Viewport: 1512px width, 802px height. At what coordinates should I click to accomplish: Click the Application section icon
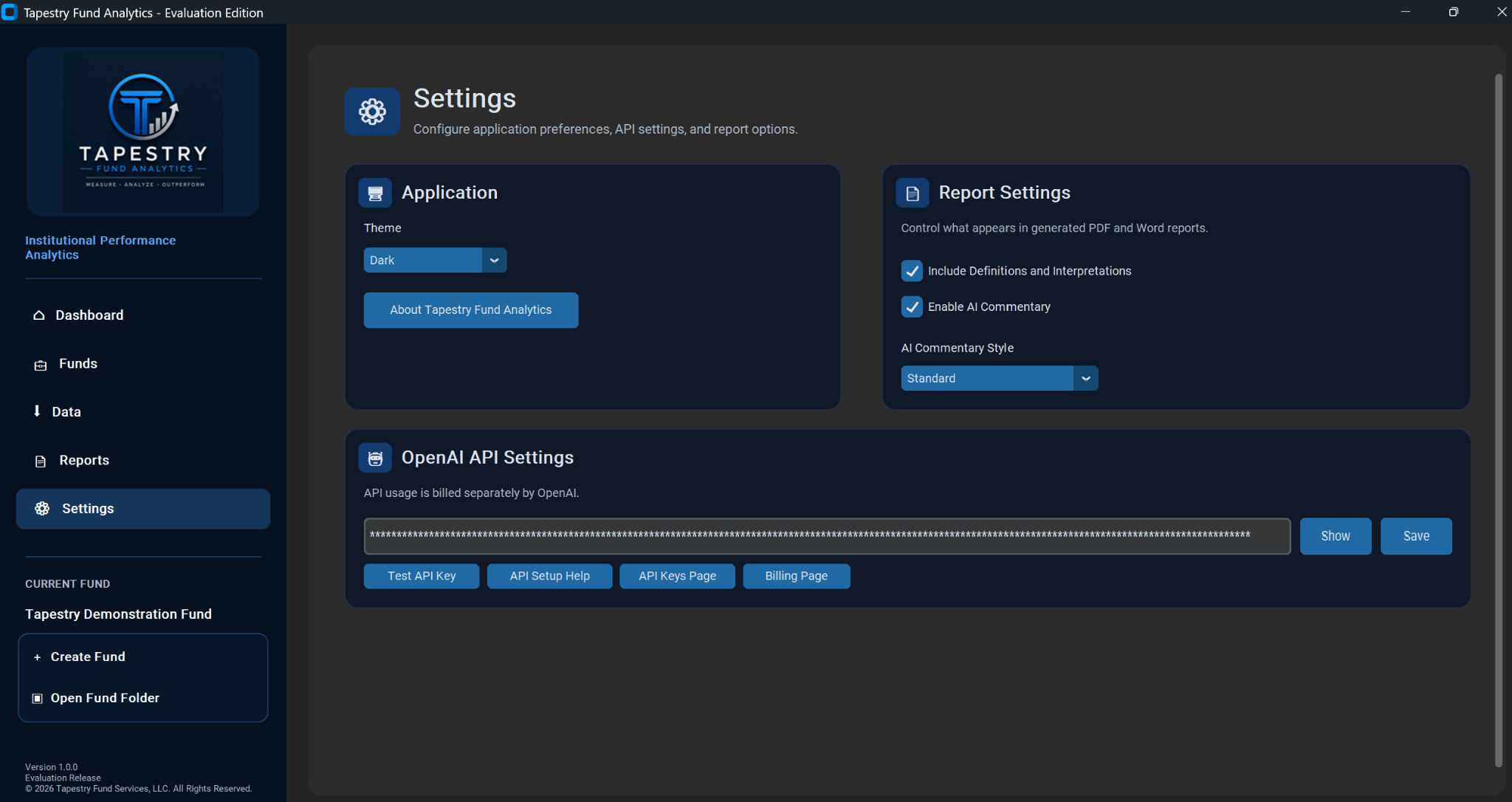click(375, 193)
